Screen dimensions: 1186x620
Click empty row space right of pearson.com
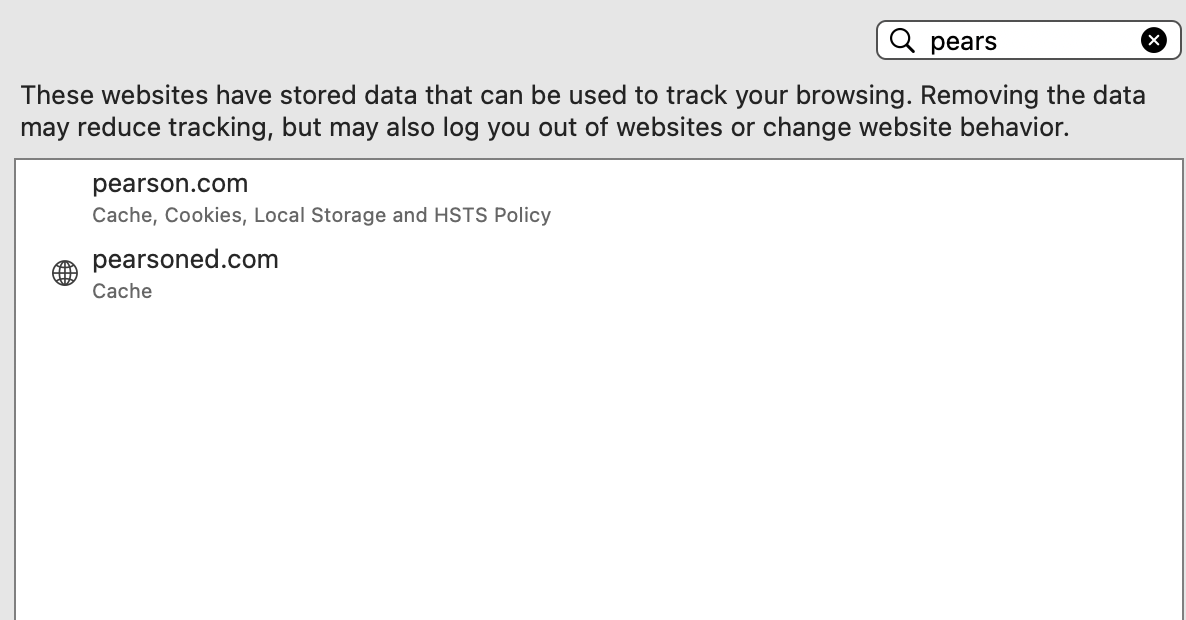click(700, 197)
